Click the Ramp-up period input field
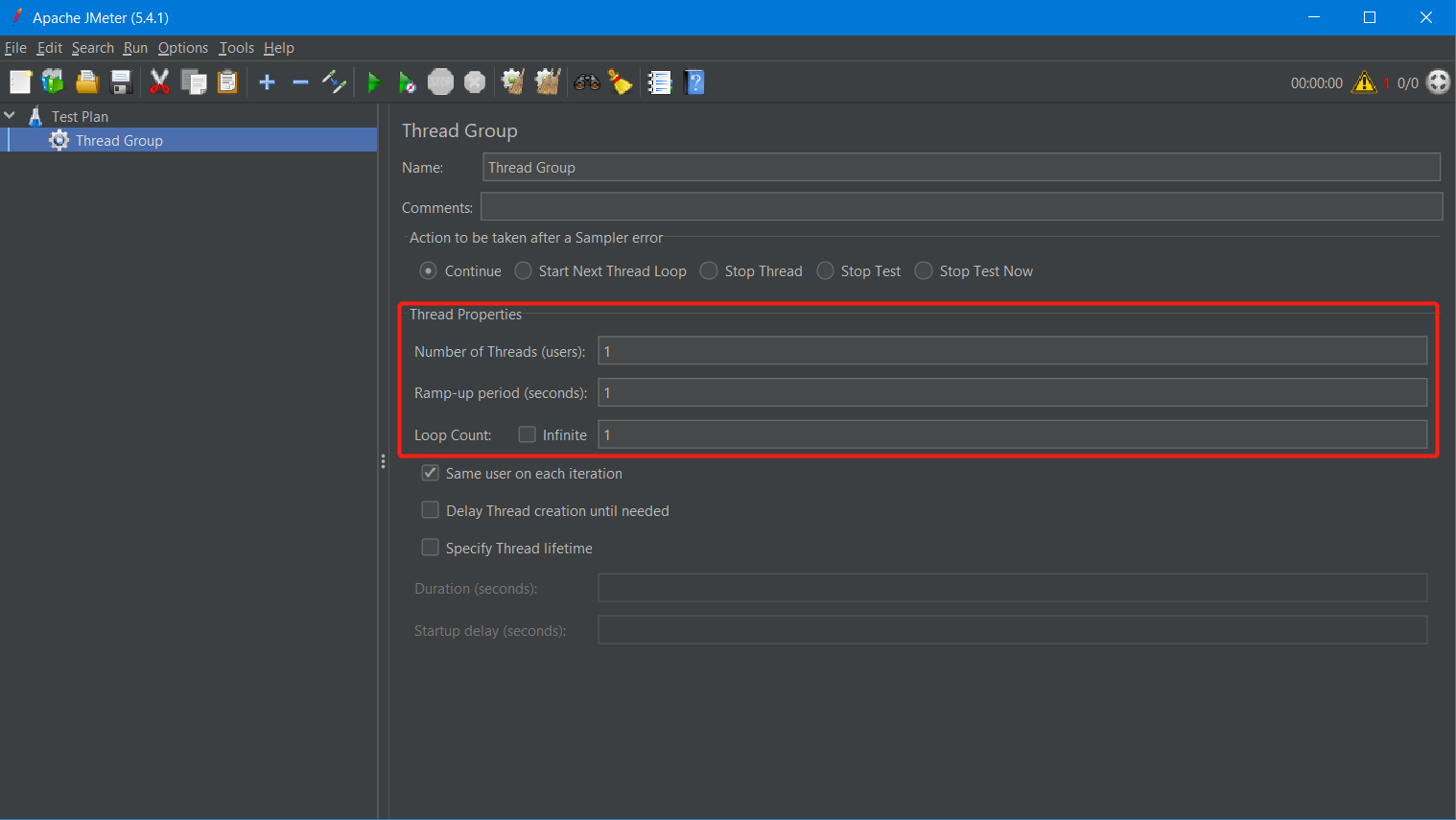 coord(1013,392)
